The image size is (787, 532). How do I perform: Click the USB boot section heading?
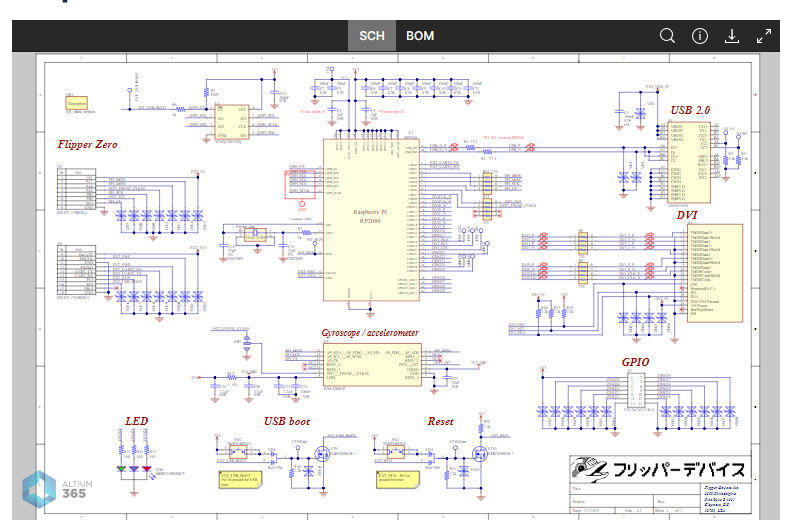point(287,422)
